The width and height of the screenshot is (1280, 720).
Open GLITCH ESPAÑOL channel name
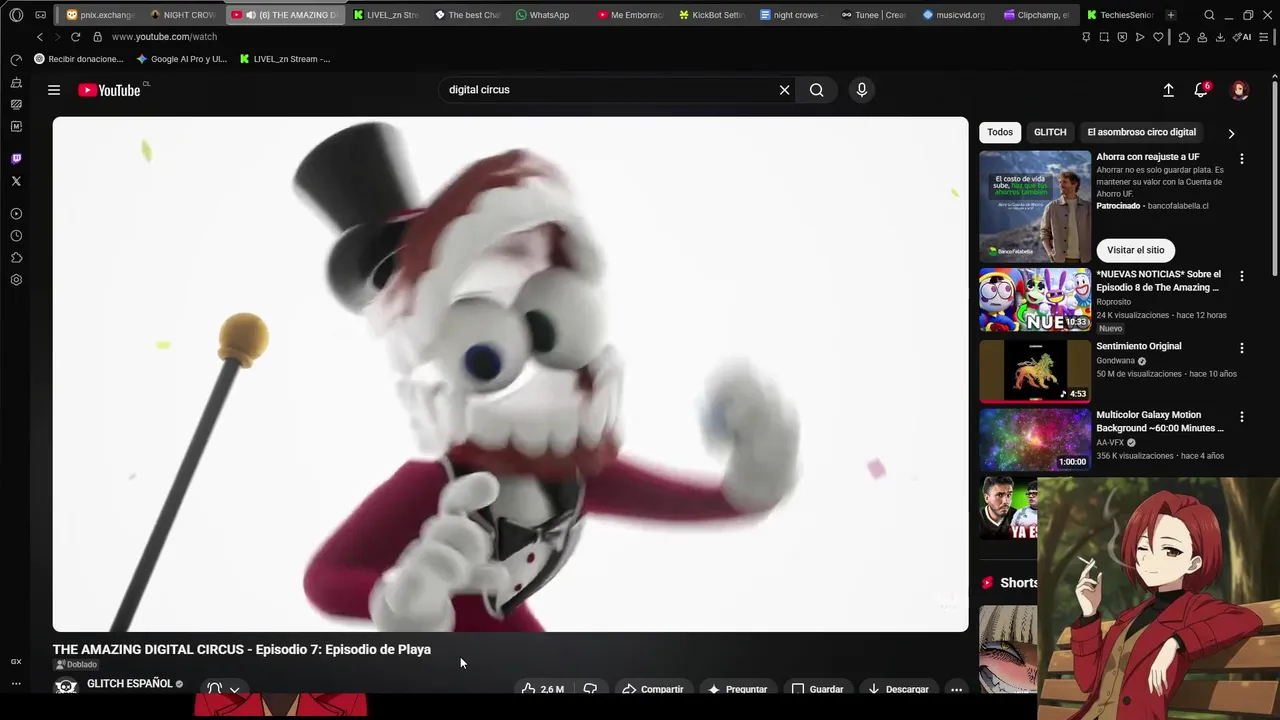[130, 684]
